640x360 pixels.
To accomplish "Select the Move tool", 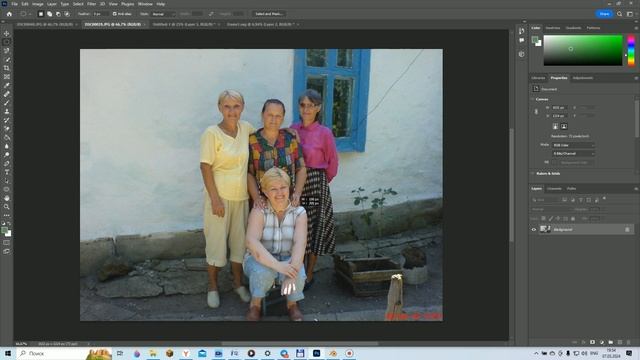I will 7,33.
